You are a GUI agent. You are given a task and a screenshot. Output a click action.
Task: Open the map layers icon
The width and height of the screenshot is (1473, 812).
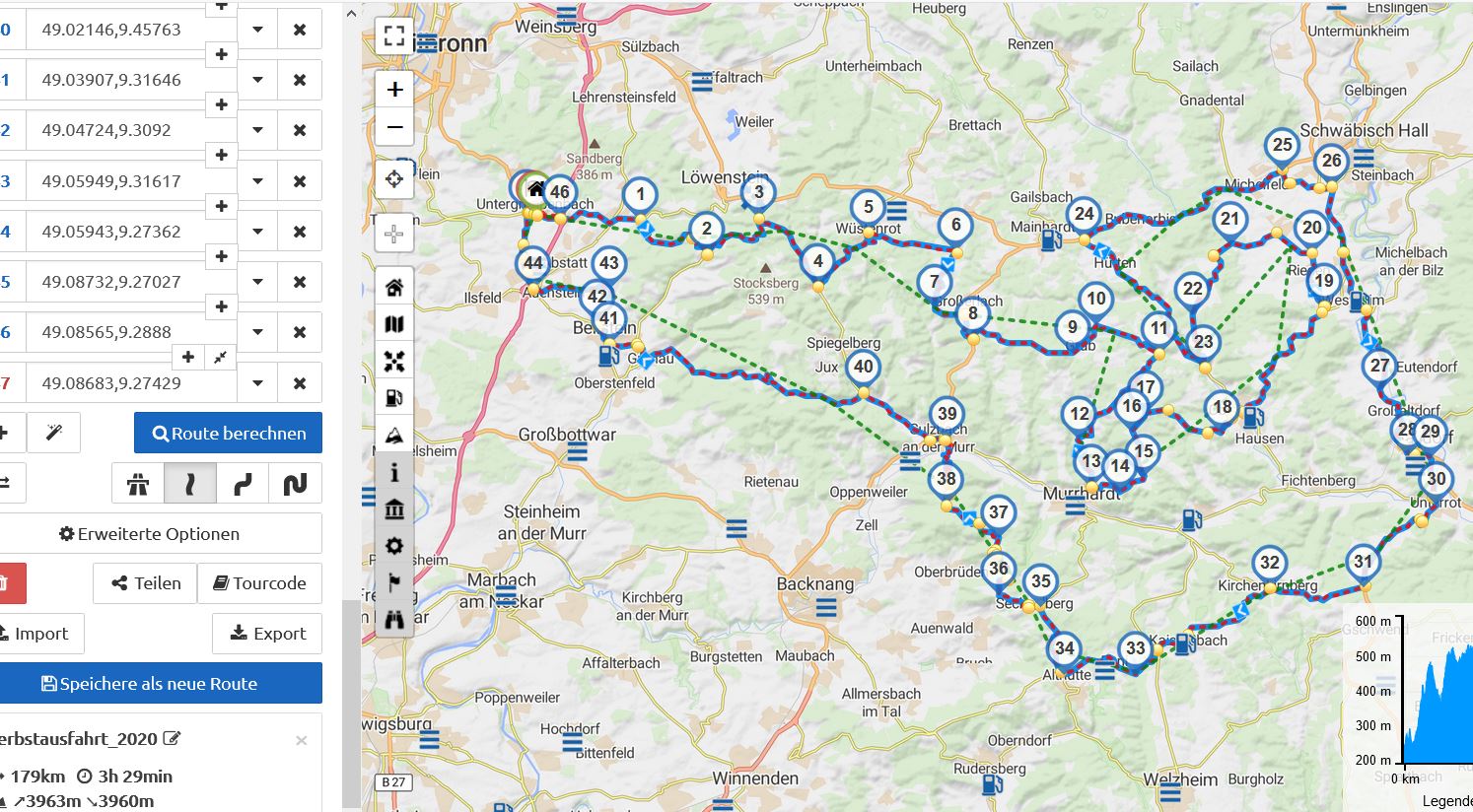click(x=394, y=324)
